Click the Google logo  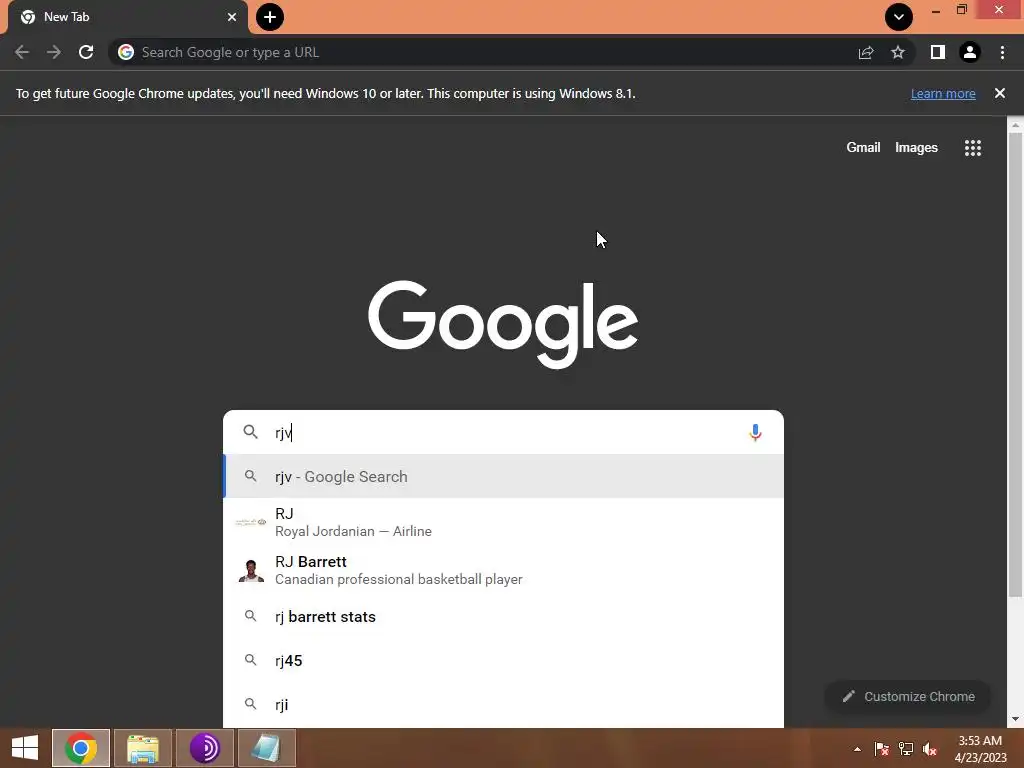(x=503, y=325)
